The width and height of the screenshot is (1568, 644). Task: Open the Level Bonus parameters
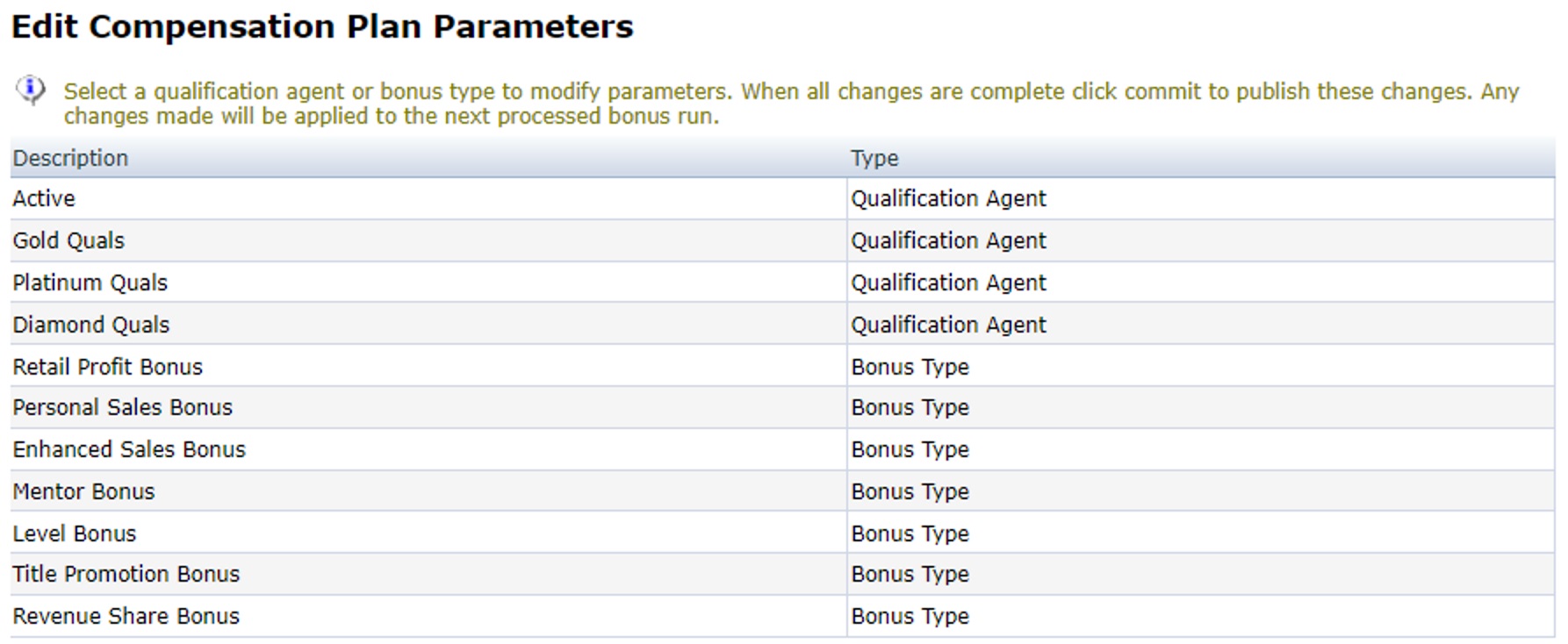click(x=75, y=534)
